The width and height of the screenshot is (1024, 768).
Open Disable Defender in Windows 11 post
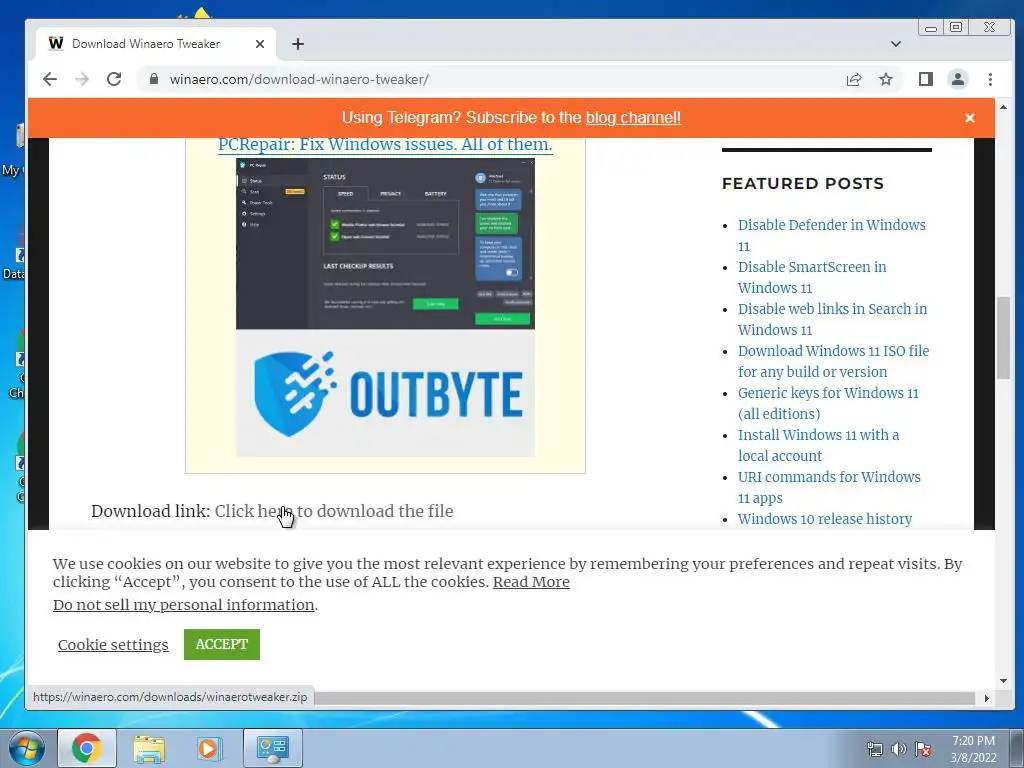831,235
